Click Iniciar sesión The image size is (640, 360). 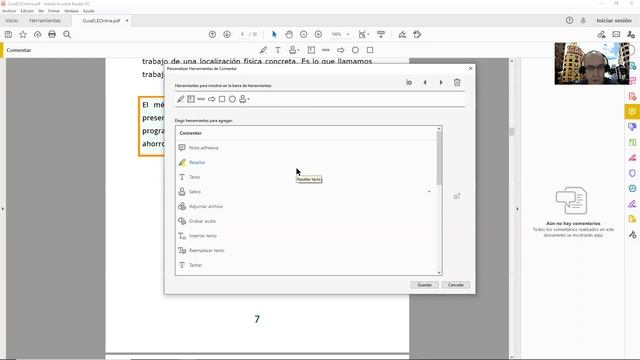(614, 20)
